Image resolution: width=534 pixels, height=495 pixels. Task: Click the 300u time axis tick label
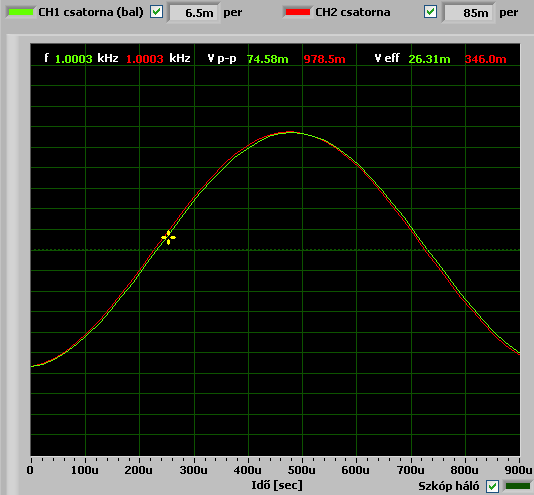pyautogui.click(x=193, y=470)
